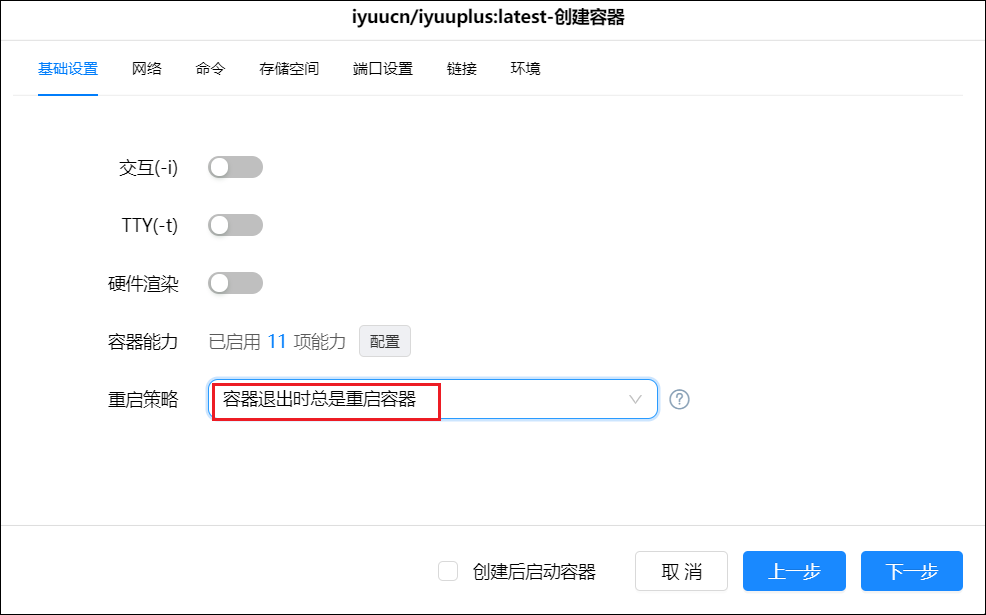Check the 创建后启动容器 checkbox

click(x=449, y=571)
